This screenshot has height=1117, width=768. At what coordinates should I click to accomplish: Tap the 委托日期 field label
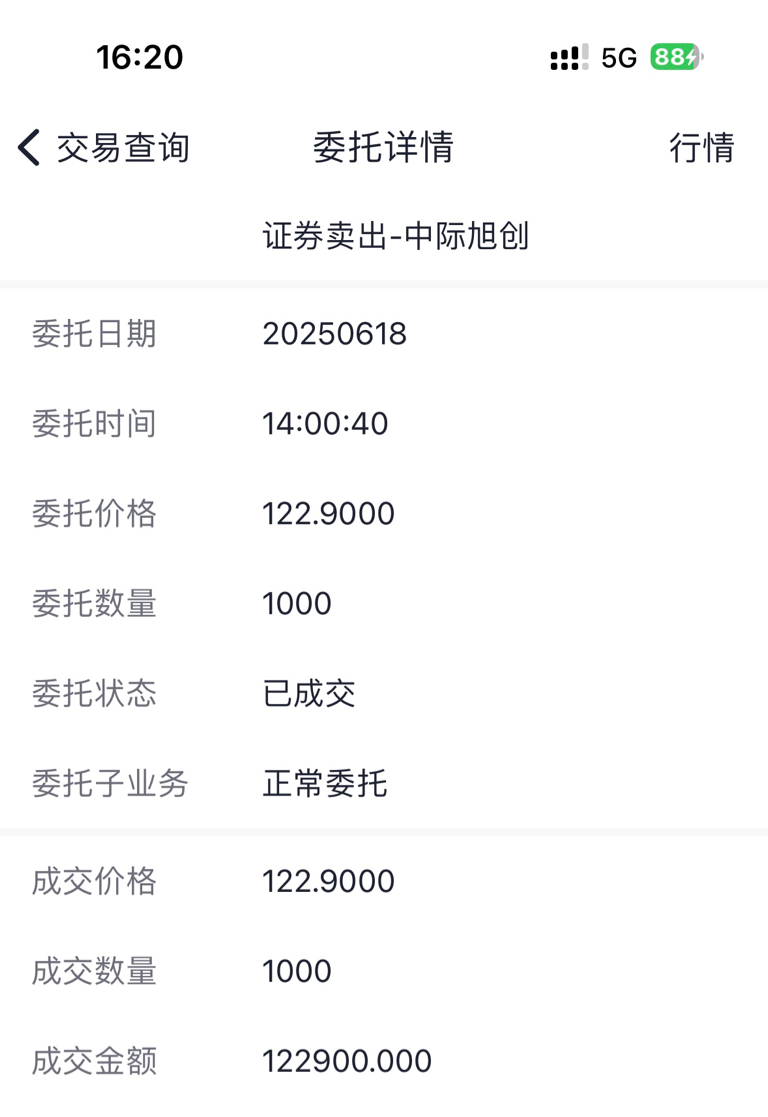[x=94, y=333]
